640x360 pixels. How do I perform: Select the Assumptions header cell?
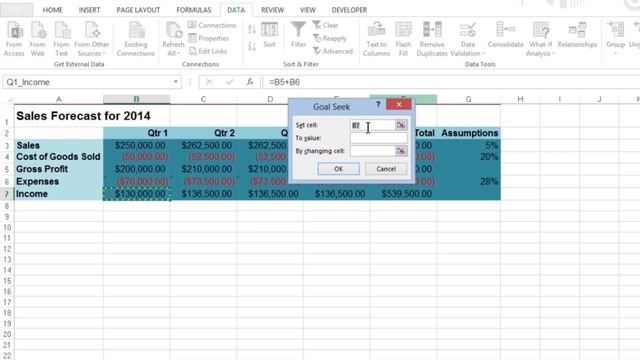point(469,133)
